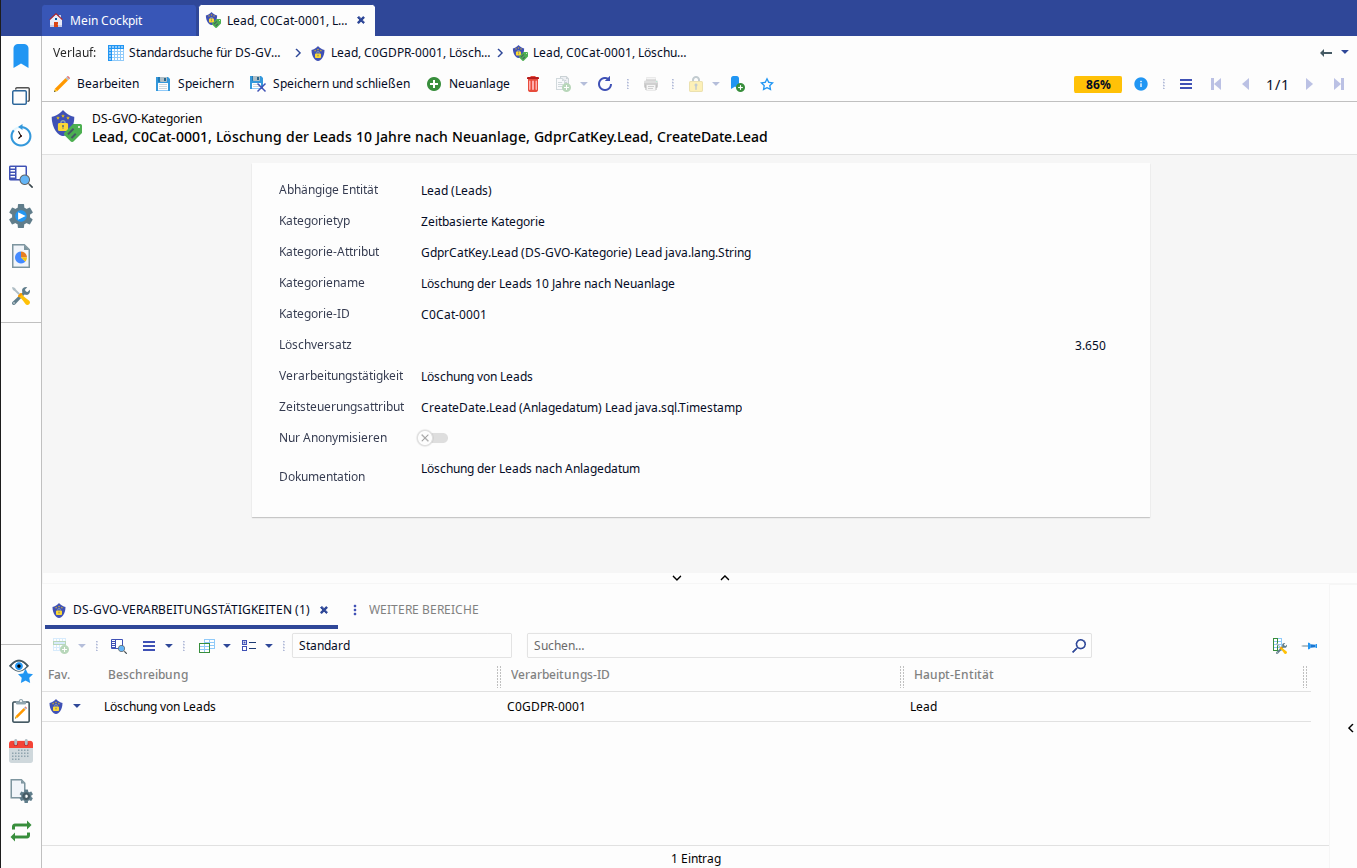Click the pin icon in the sub-table toolbar
1357x868 pixels.
(x=1309, y=646)
